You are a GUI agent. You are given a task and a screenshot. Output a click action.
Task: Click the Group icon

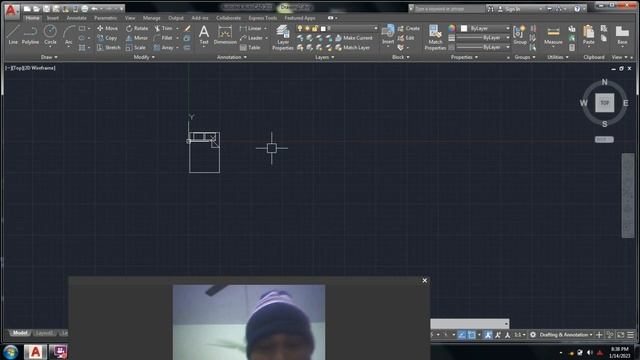[520, 34]
